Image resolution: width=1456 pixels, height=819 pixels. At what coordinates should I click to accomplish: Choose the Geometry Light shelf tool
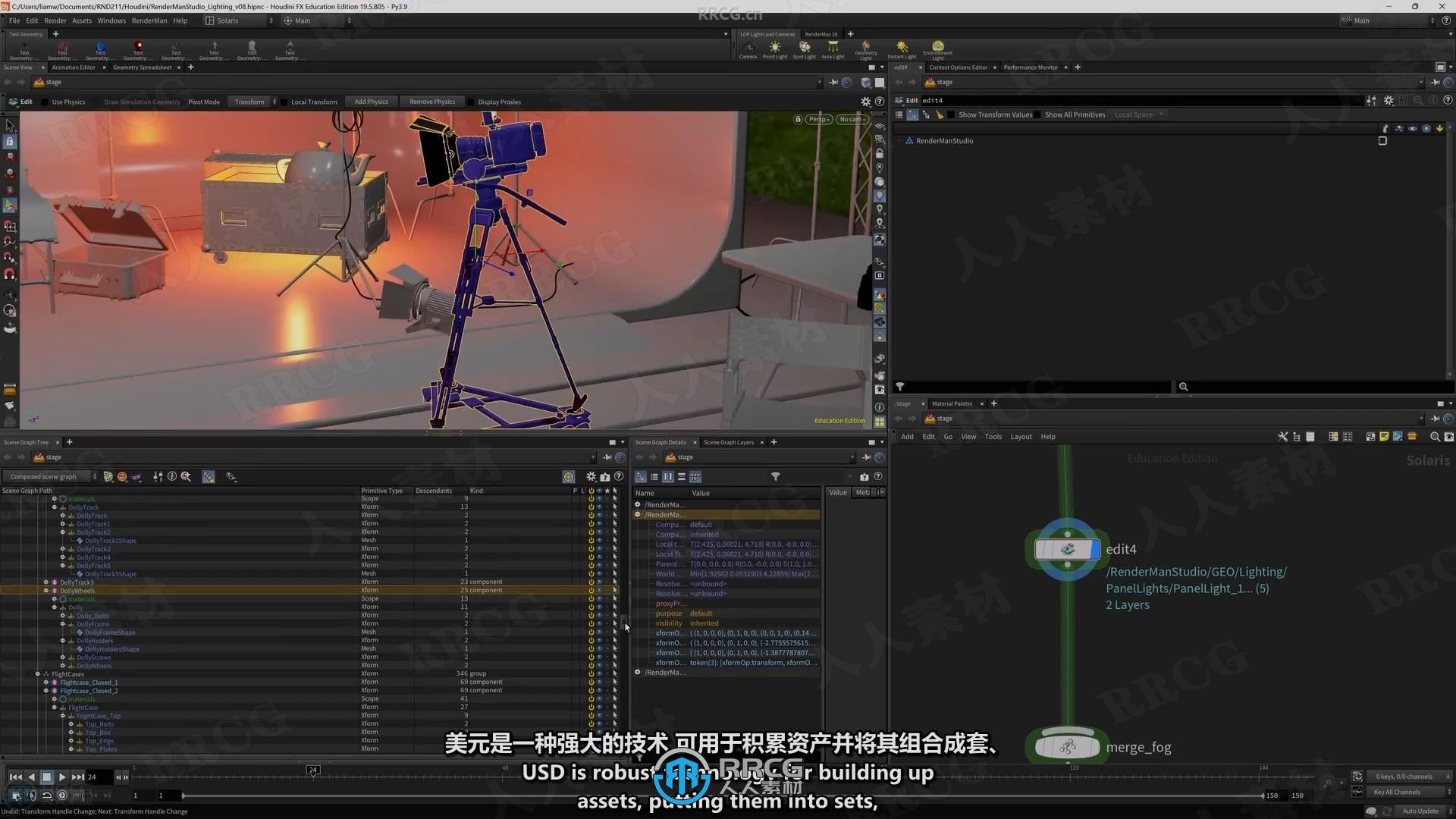coord(866,50)
